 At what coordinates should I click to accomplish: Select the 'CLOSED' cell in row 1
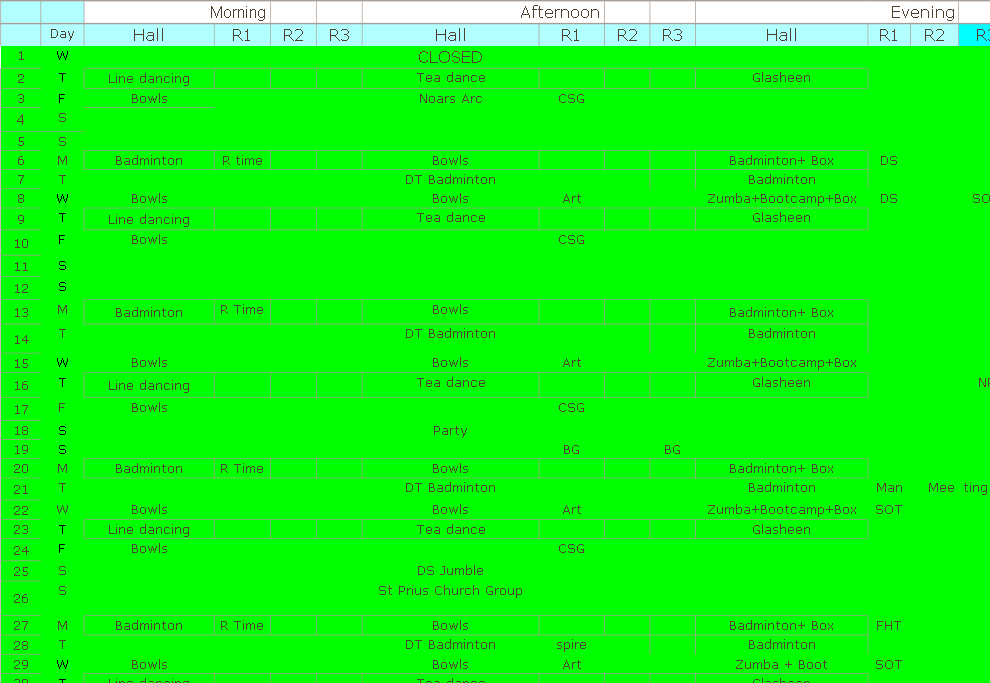coord(450,57)
